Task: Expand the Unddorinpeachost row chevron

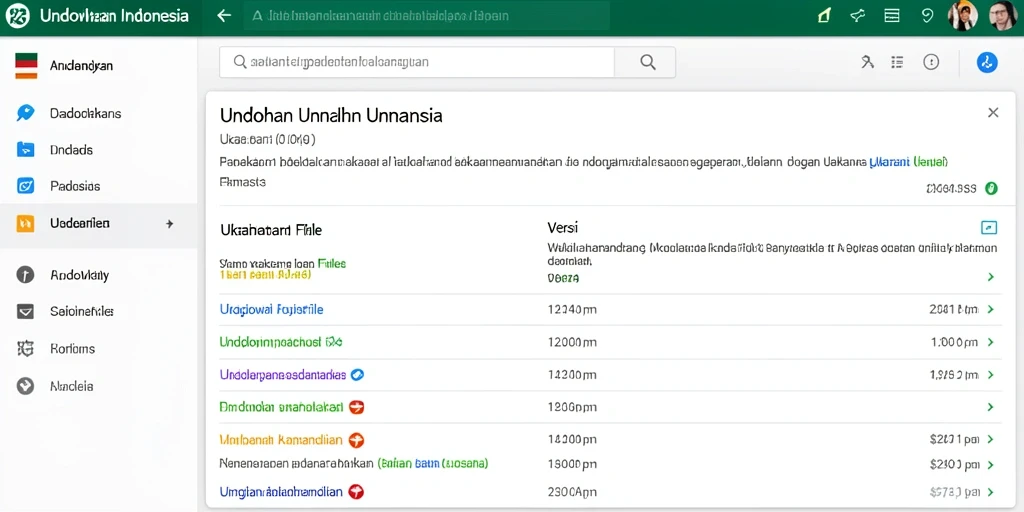Action: click(991, 342)
